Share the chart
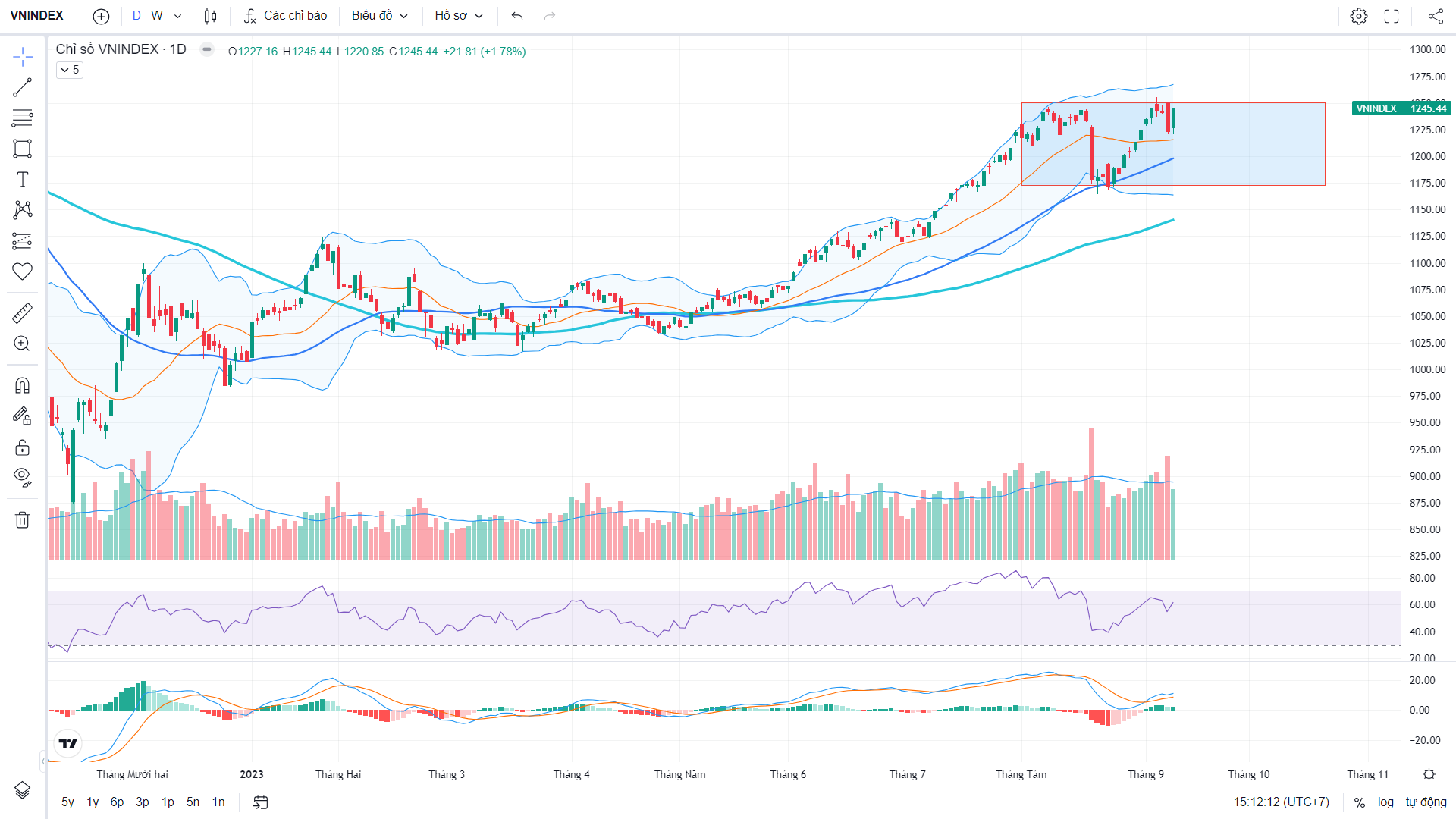 (1436, 16)
